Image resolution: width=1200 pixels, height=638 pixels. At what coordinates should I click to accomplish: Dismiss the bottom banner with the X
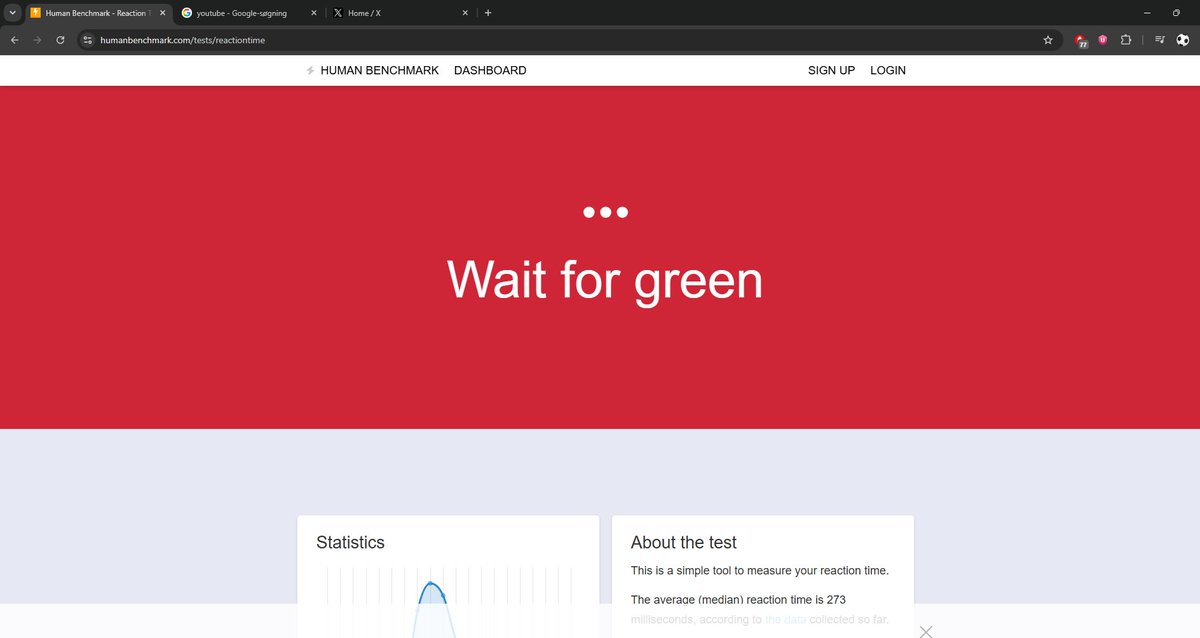tap(926, 631)
